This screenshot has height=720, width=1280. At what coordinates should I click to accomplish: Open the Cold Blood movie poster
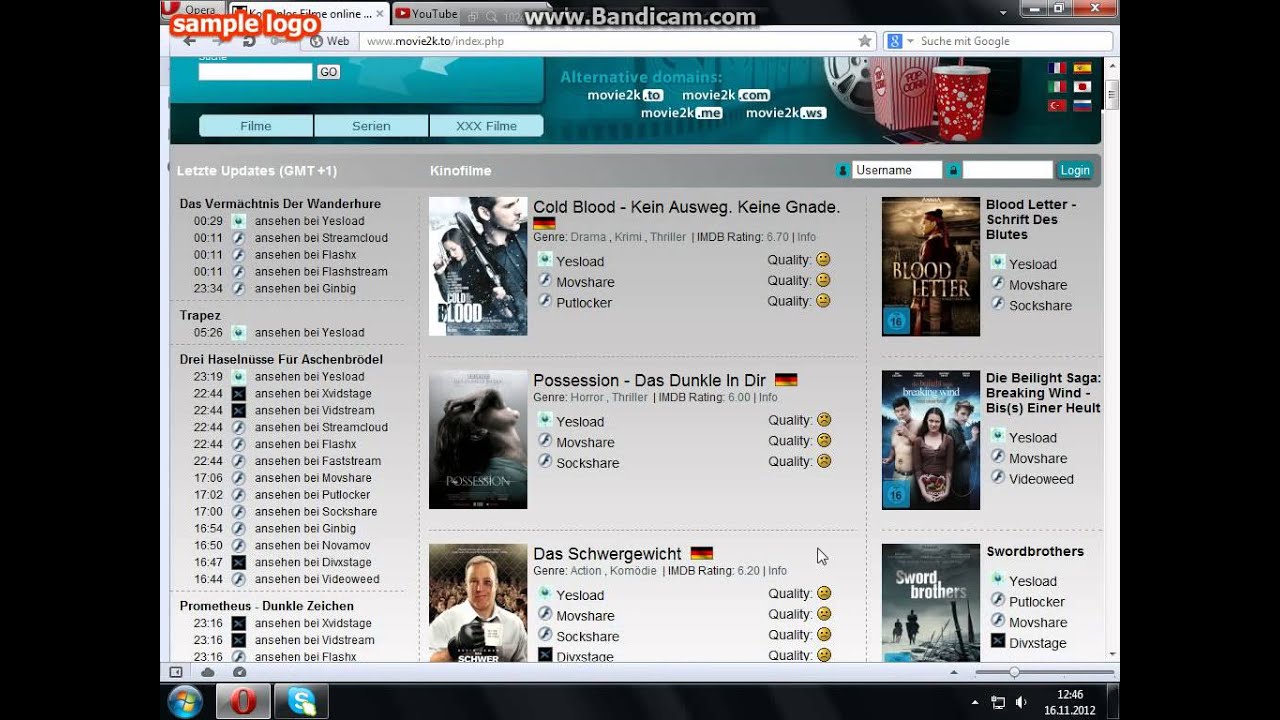click(478, 266)
